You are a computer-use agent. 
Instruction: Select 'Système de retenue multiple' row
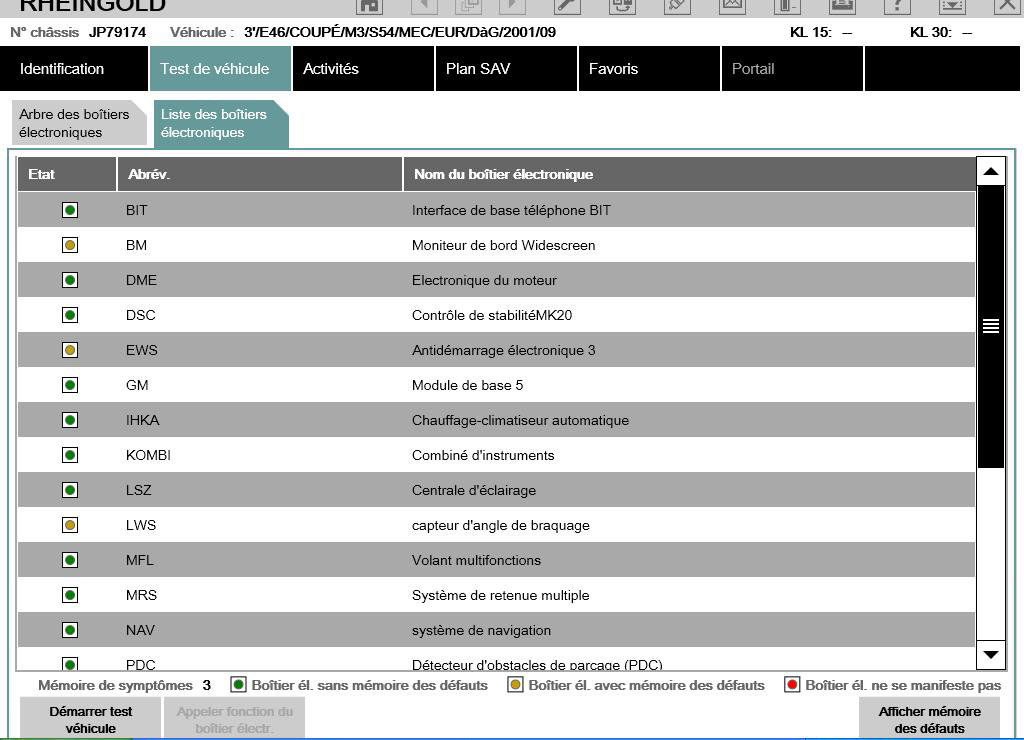pos(496,595)
